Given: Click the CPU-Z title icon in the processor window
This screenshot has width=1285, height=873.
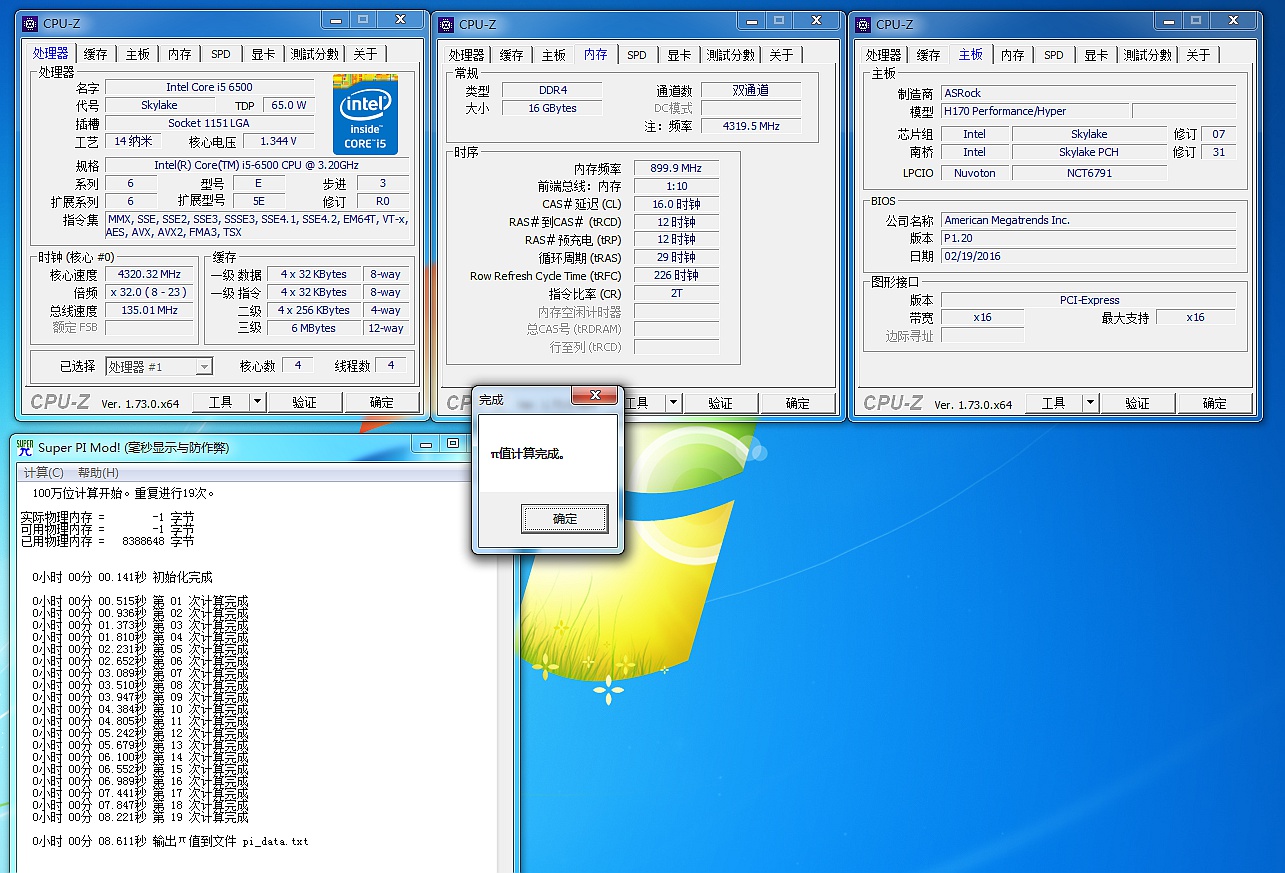Looking at the screenshot, I should click(30, 23).
